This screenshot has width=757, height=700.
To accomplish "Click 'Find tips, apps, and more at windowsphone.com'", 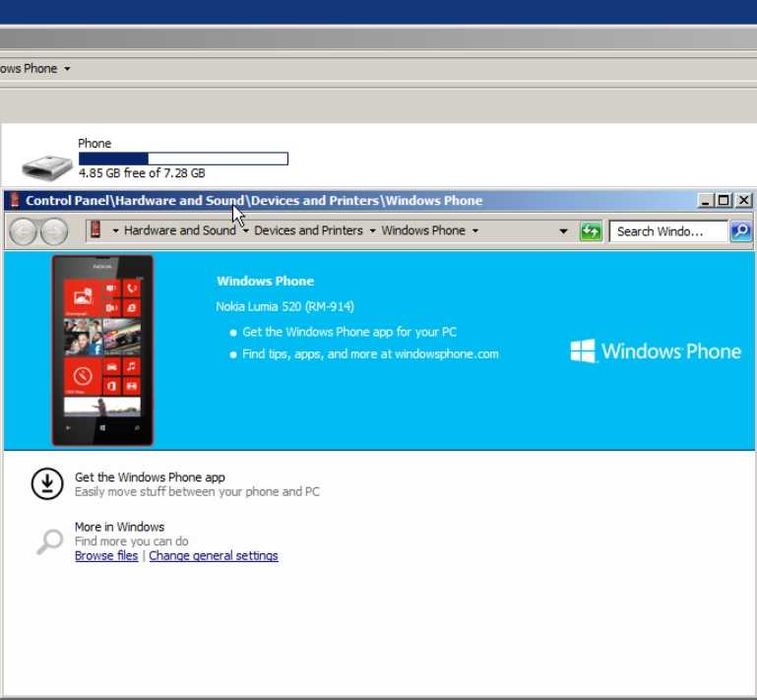I will click(x=370, y=354).
